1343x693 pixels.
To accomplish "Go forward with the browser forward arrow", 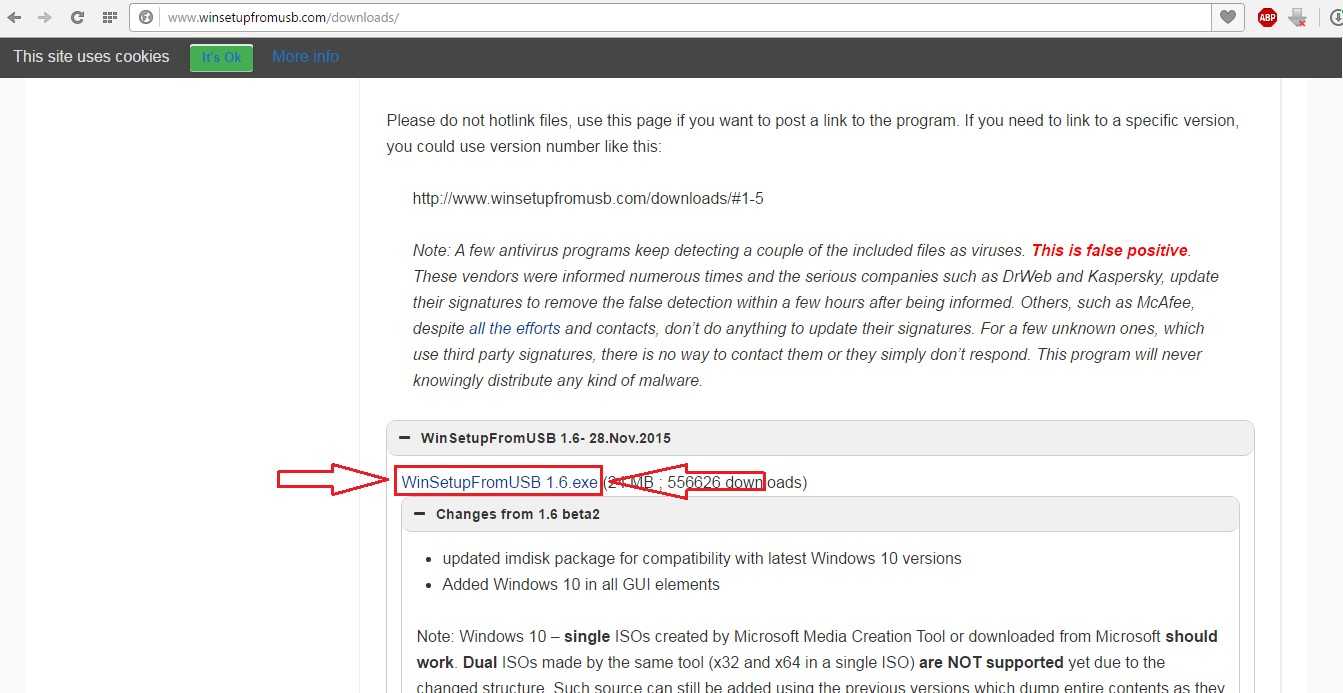I will tap(45, 17).
